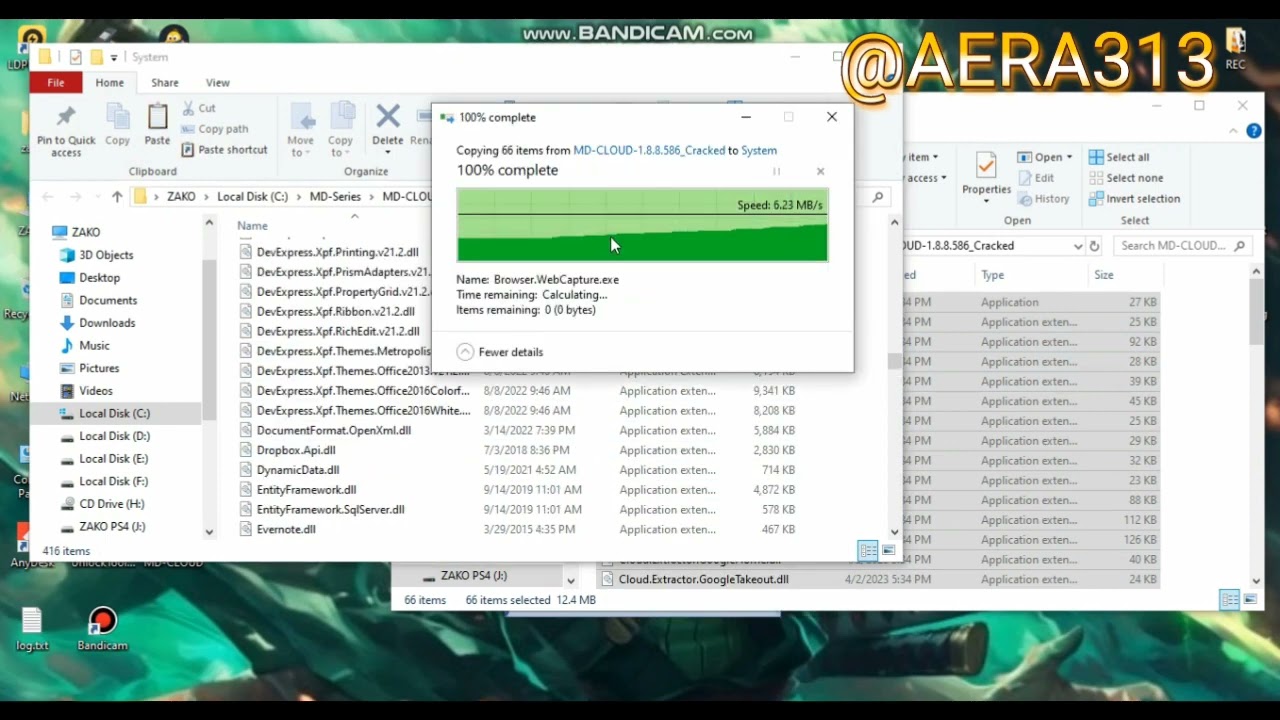Open the Bandicam desktop shortcut
The height and width of the screenshot is (720, 1280).
102,630
